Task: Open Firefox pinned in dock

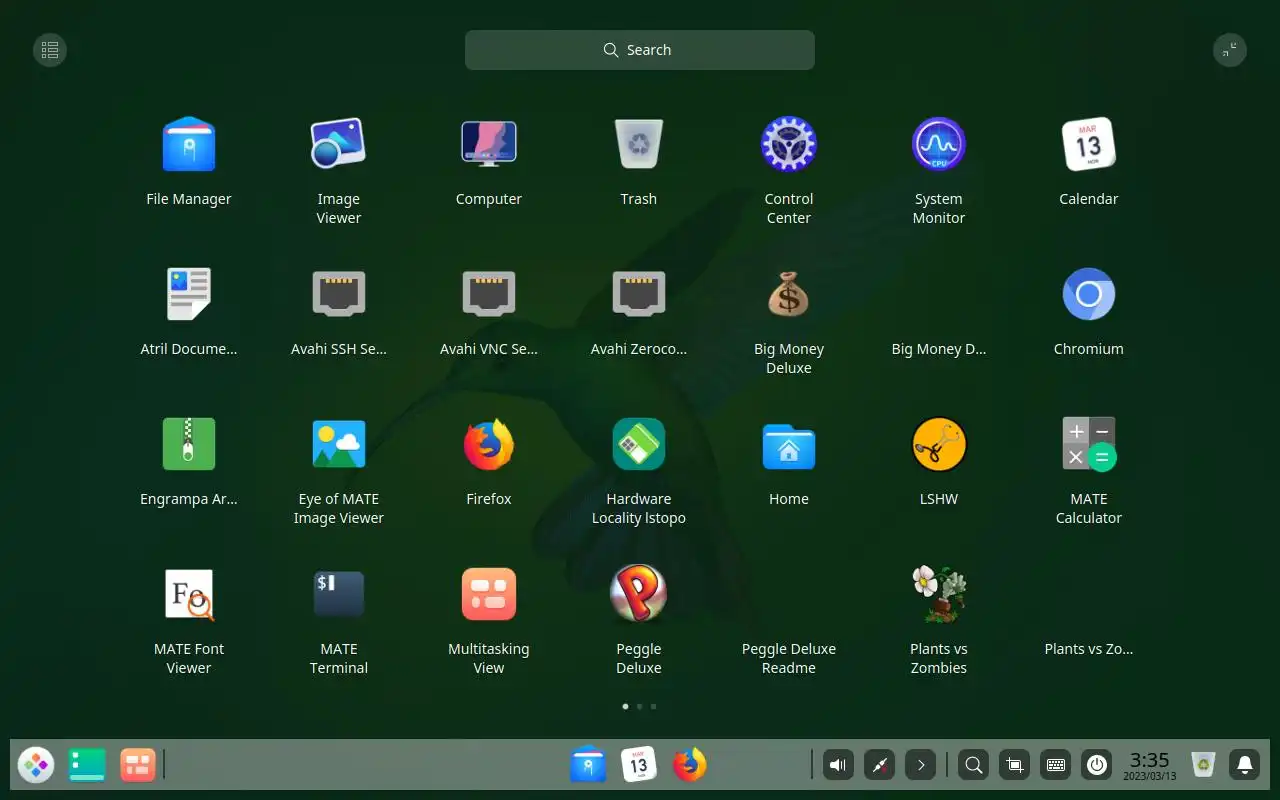Action: click(690, 766)
